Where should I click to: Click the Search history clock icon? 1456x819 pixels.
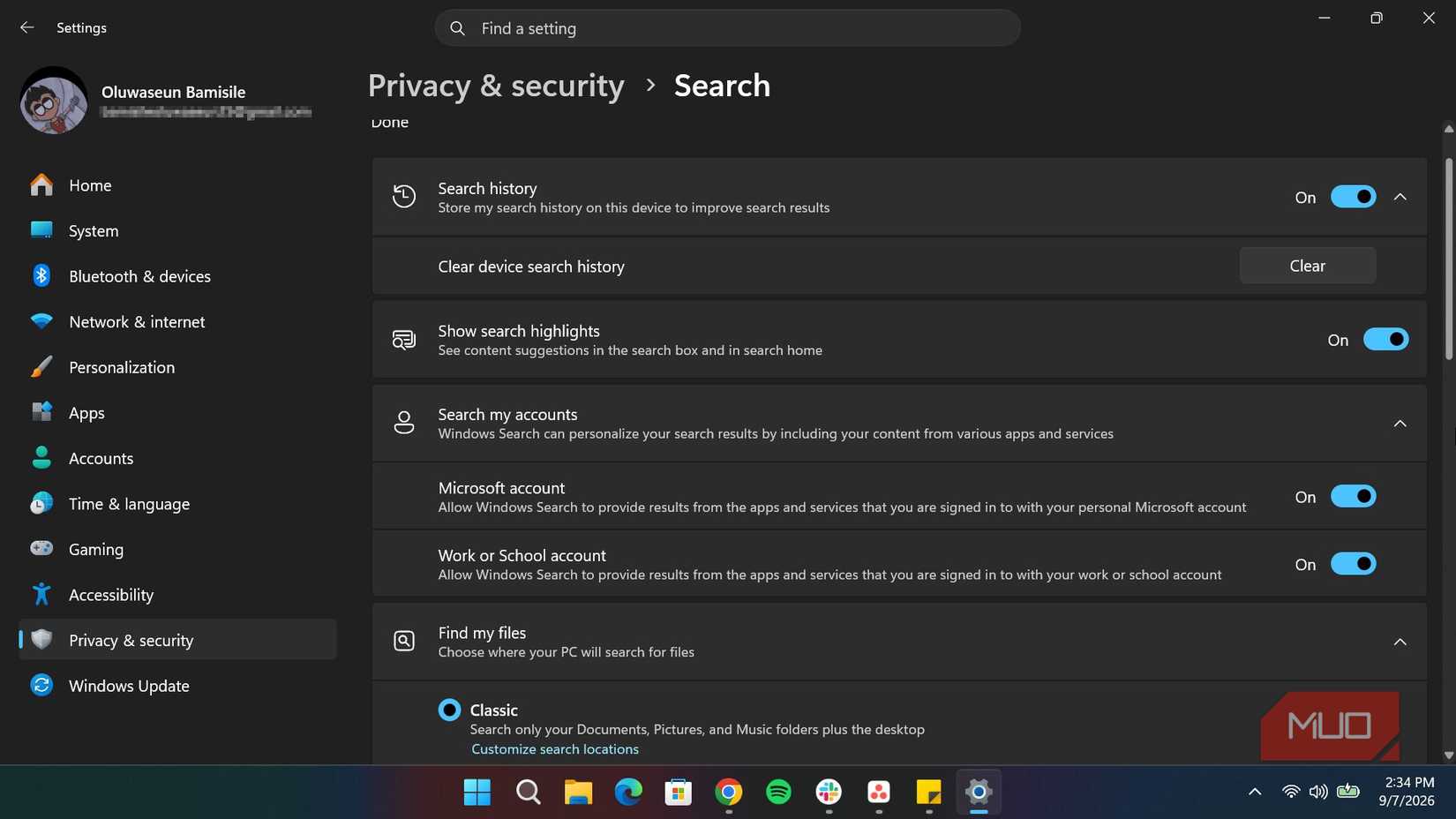(404, 197)
